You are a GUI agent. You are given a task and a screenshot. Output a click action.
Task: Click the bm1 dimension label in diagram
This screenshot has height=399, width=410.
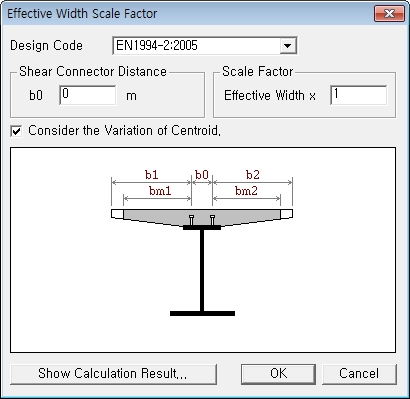160,191
